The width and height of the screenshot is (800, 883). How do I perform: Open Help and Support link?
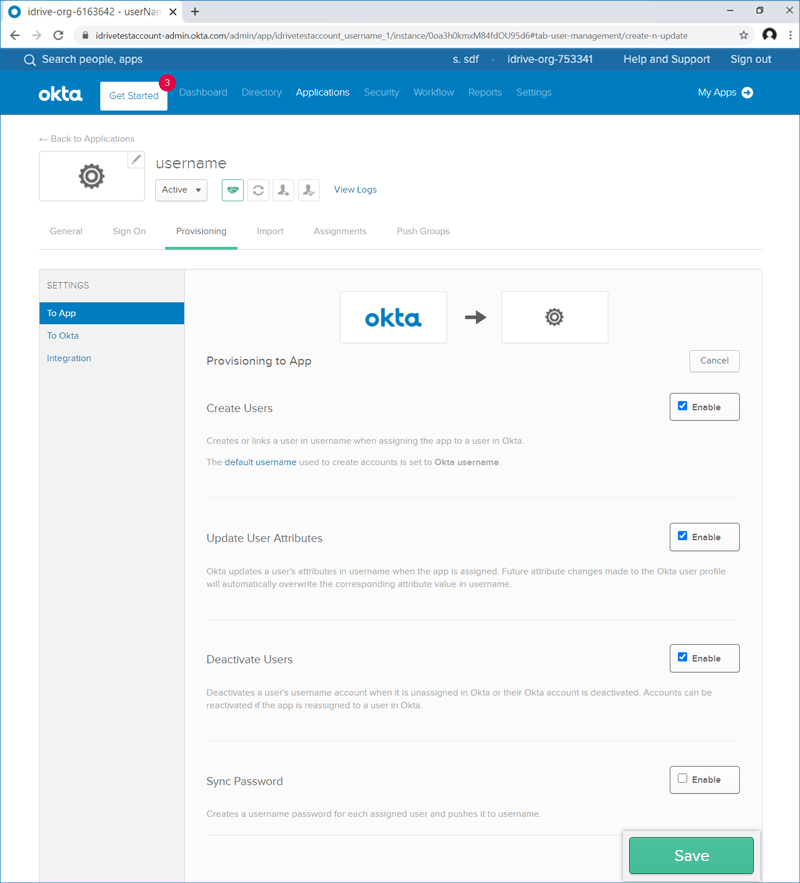[667, 59]
